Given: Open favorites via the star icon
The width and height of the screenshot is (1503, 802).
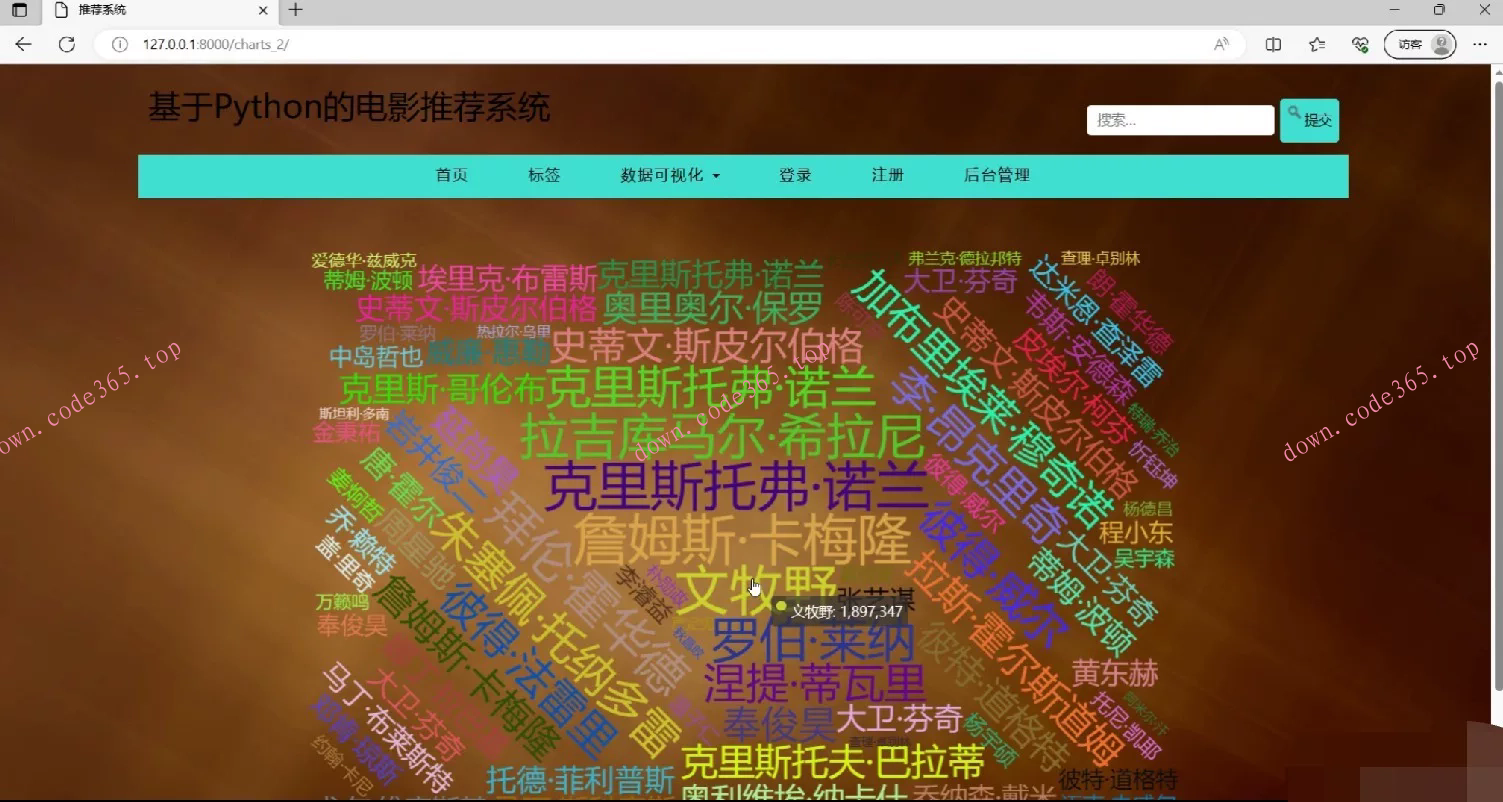Looking at the screenshot, I should coord(1316,44).
